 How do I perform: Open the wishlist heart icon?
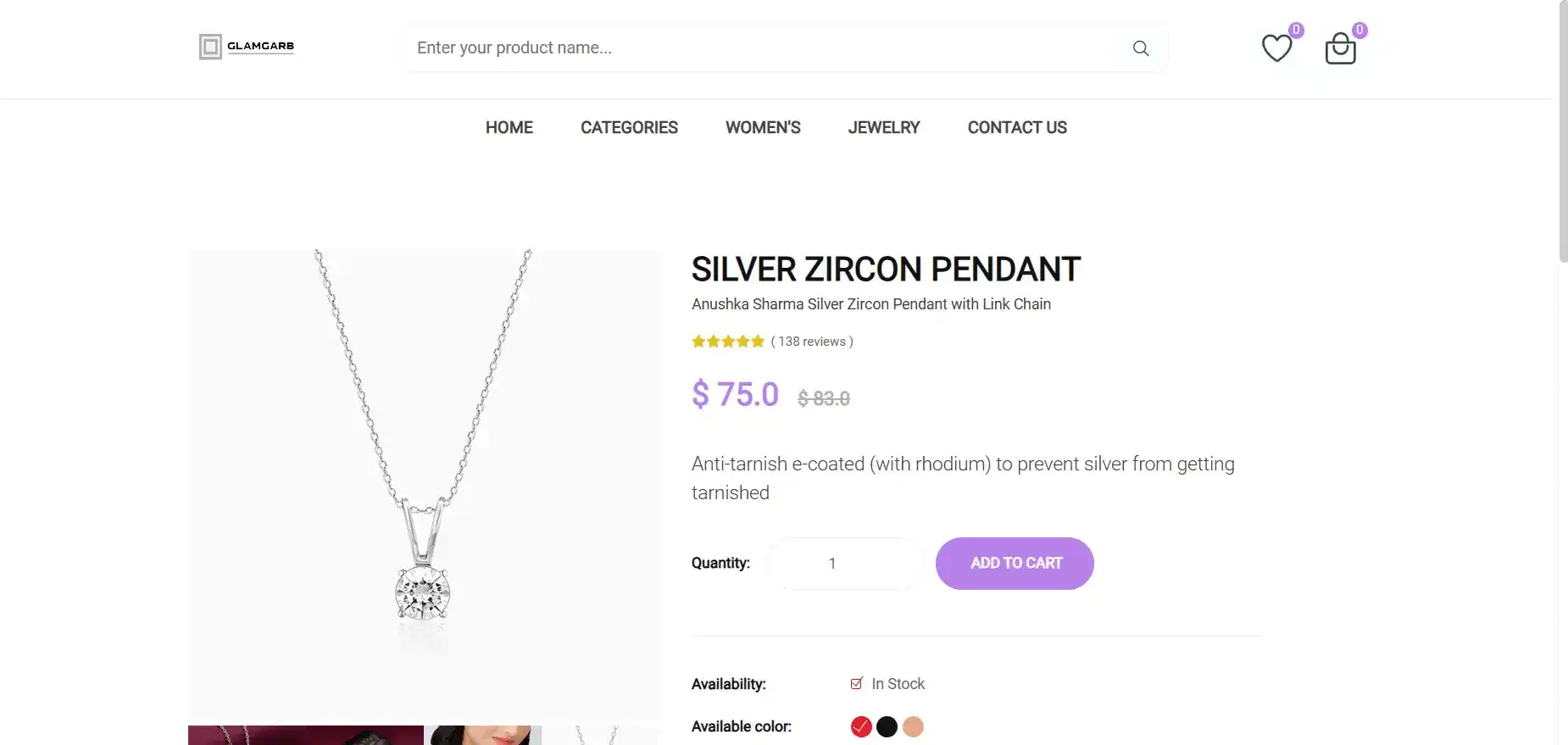(1276, 48)
